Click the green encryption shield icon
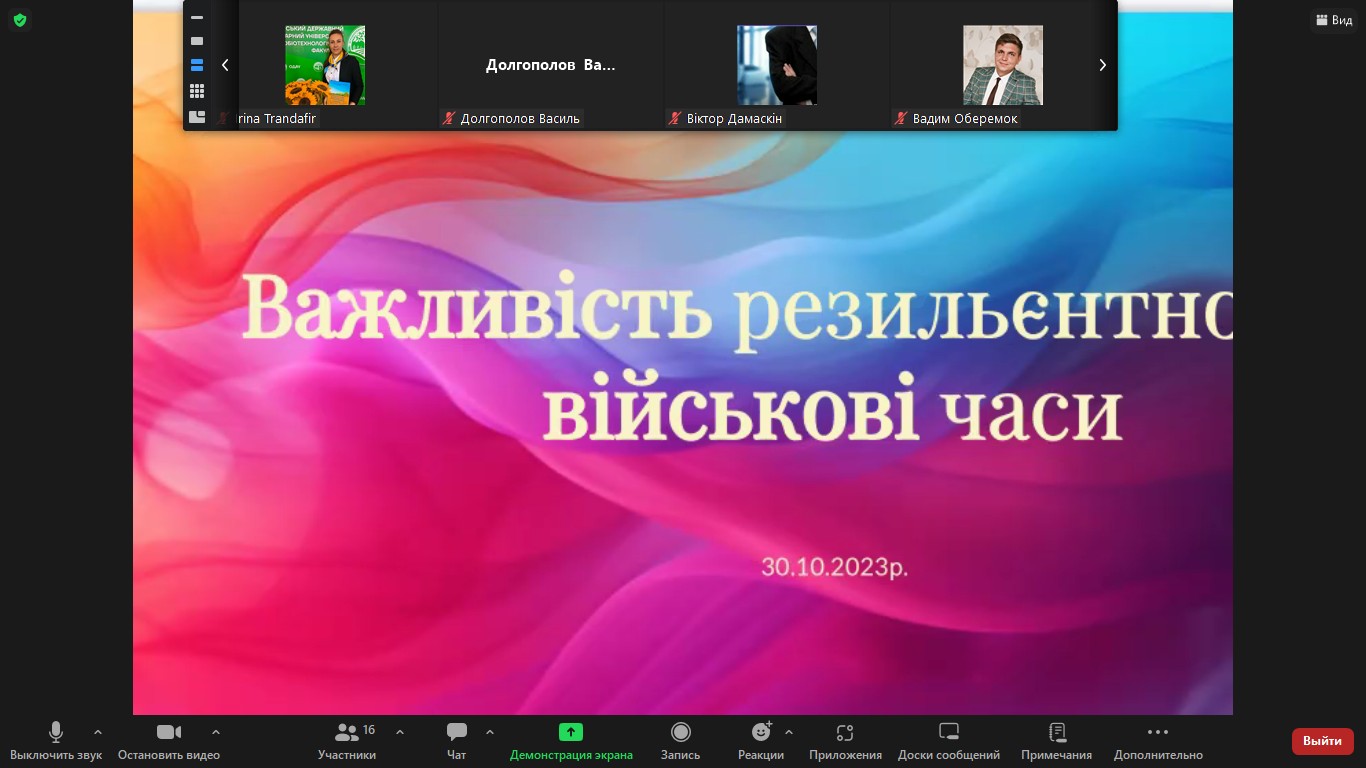 tap(19, 20)
